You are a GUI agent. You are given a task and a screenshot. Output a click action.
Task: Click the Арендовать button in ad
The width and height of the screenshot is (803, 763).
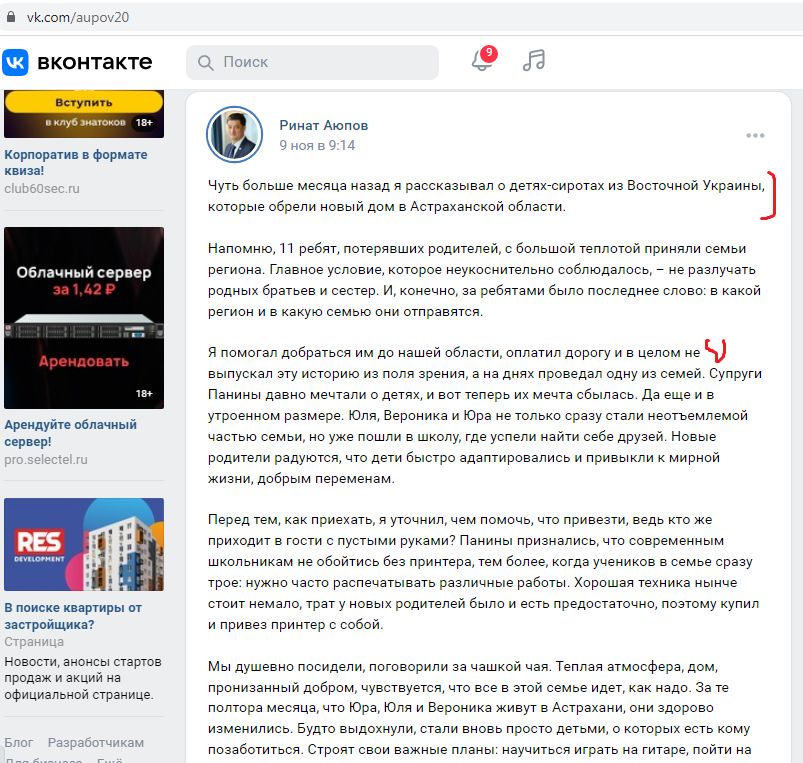[84, 362]
